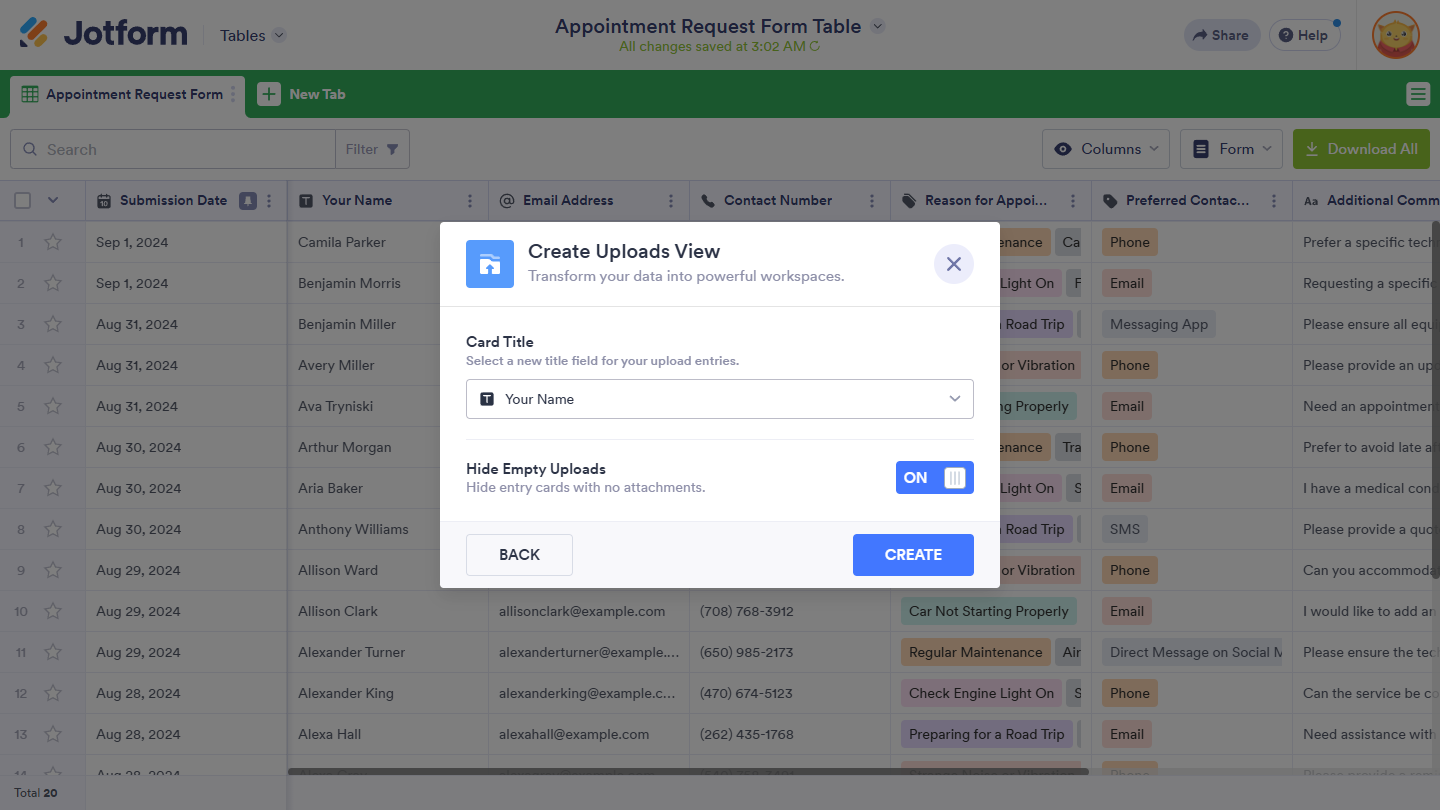Star the Avery Miller row
The height and width of the screenshot is (810, 1440).
[x=53, y=365]
